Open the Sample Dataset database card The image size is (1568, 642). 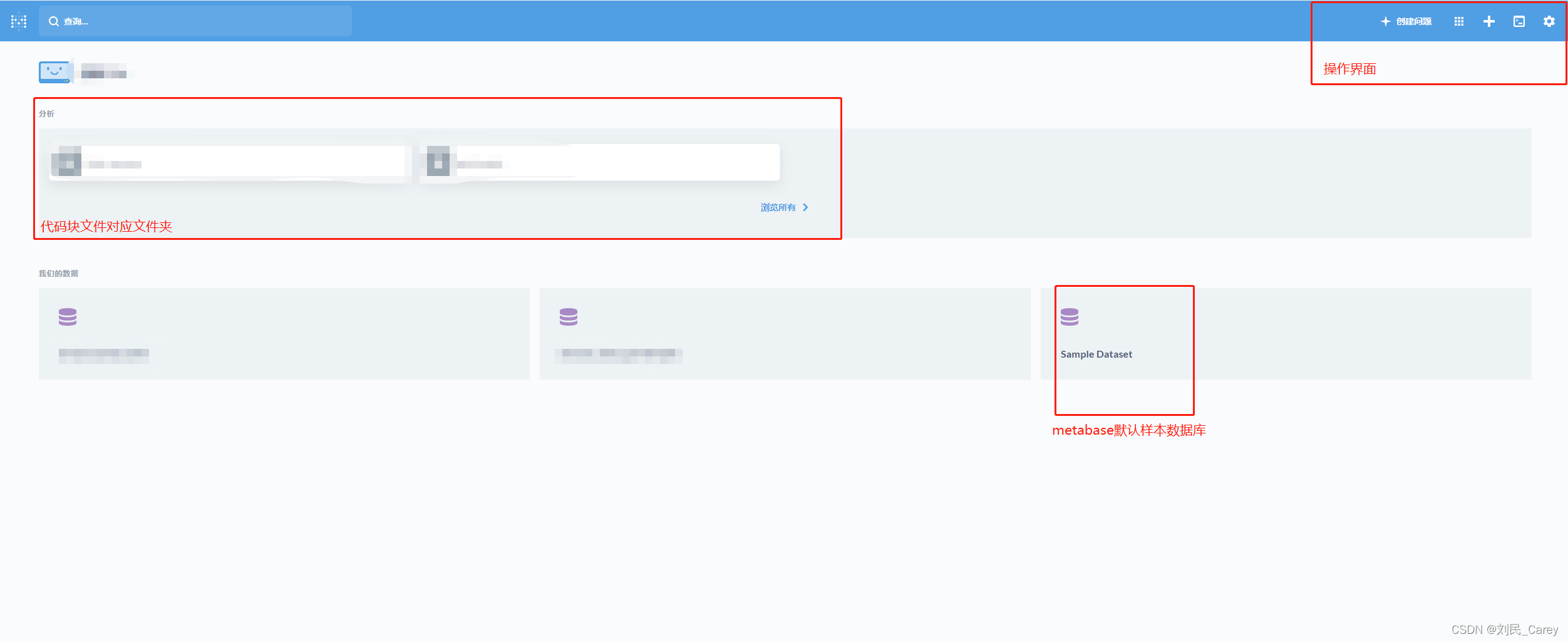point(1286,334)
